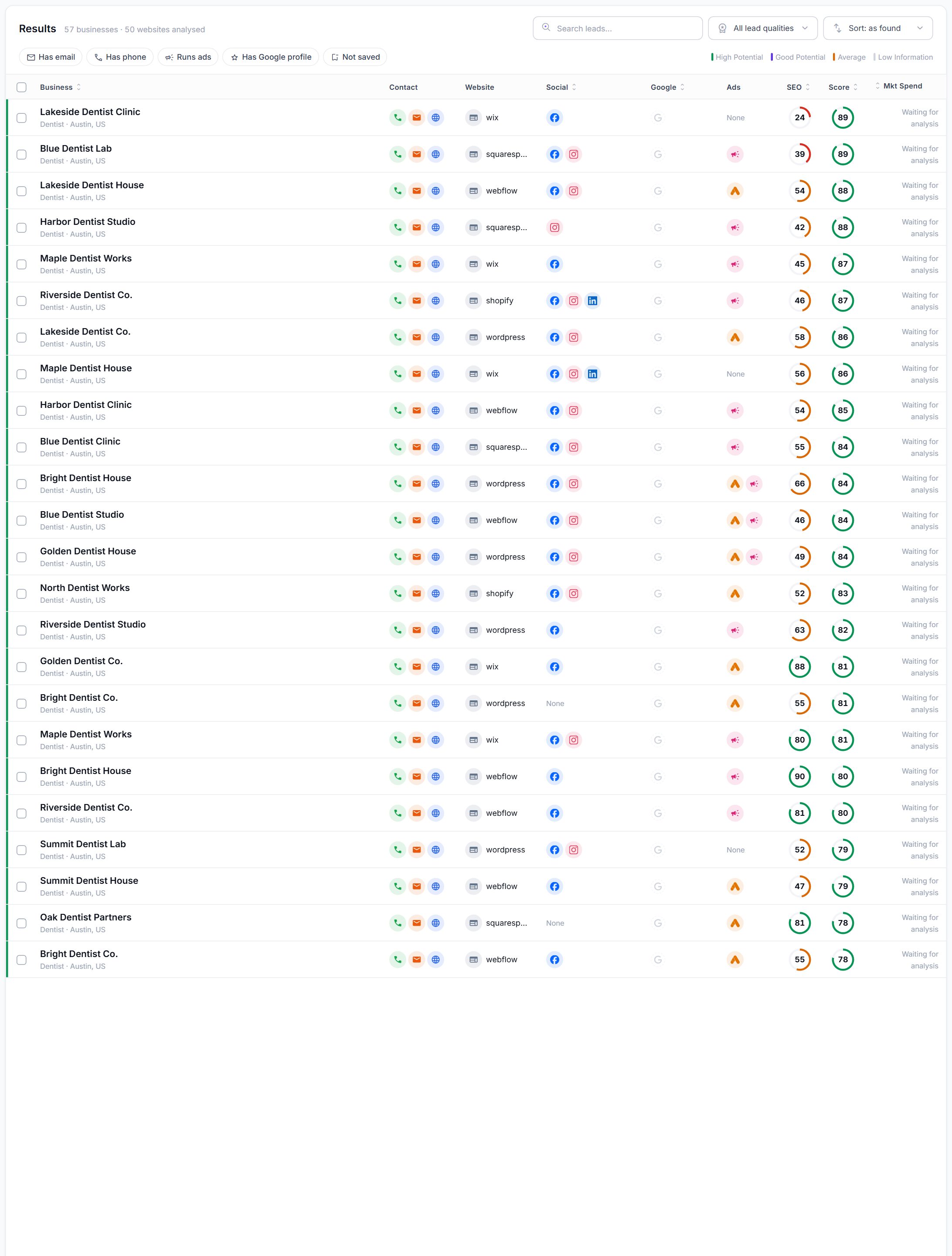
Task: Open Facebook icon for Maple Dentist House
Action: click(x=554, y=374)
